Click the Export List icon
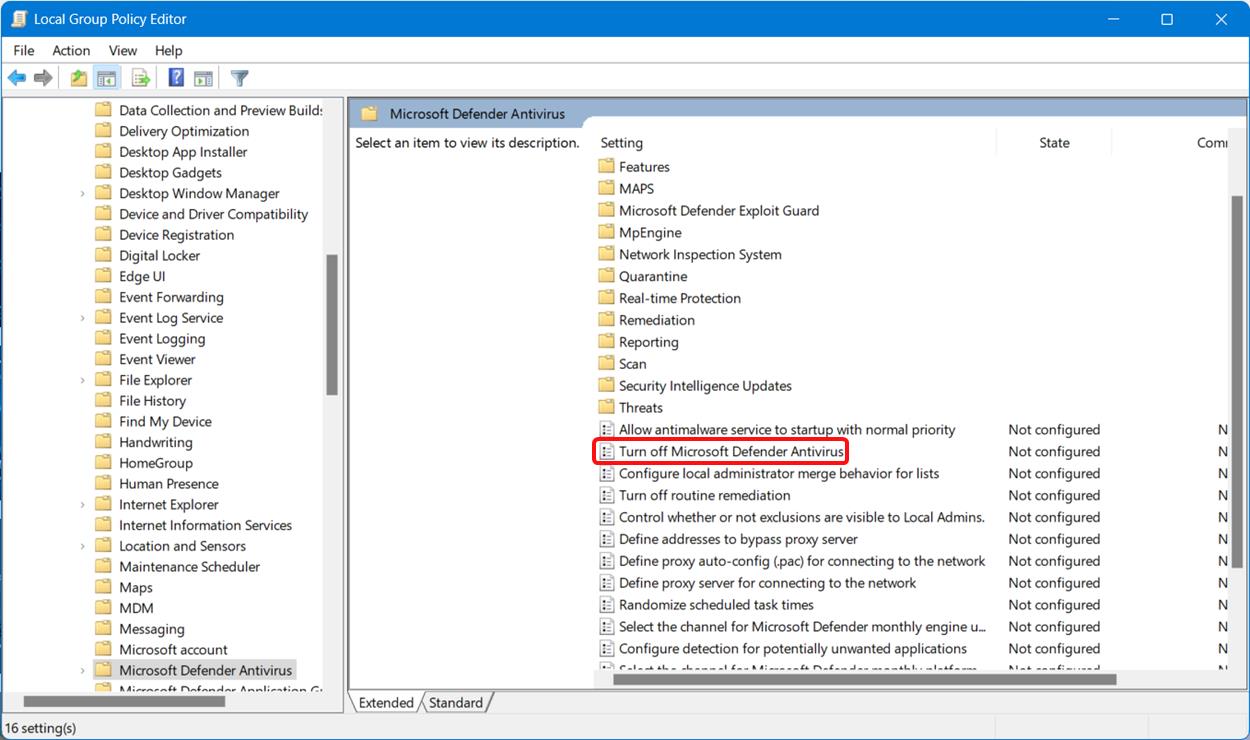1250x740 pixels. point(140,77)
